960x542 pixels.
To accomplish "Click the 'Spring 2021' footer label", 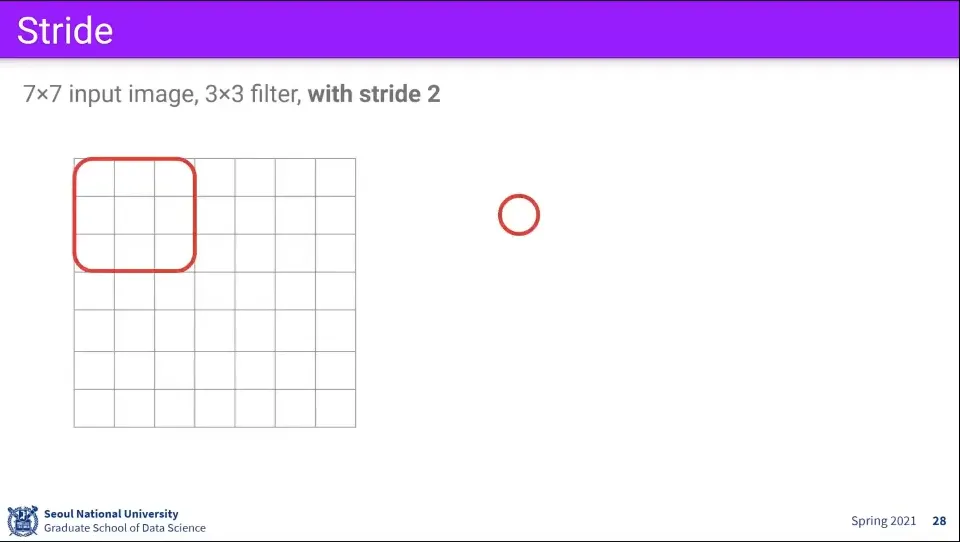I will (x=883, y=521).
